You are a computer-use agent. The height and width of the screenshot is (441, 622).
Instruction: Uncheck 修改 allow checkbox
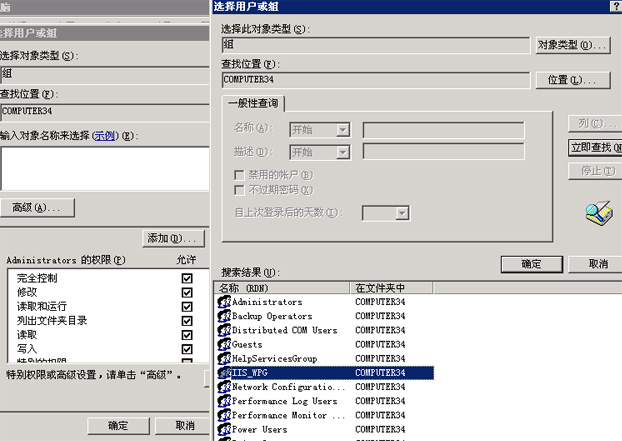(x=187, y=293)
